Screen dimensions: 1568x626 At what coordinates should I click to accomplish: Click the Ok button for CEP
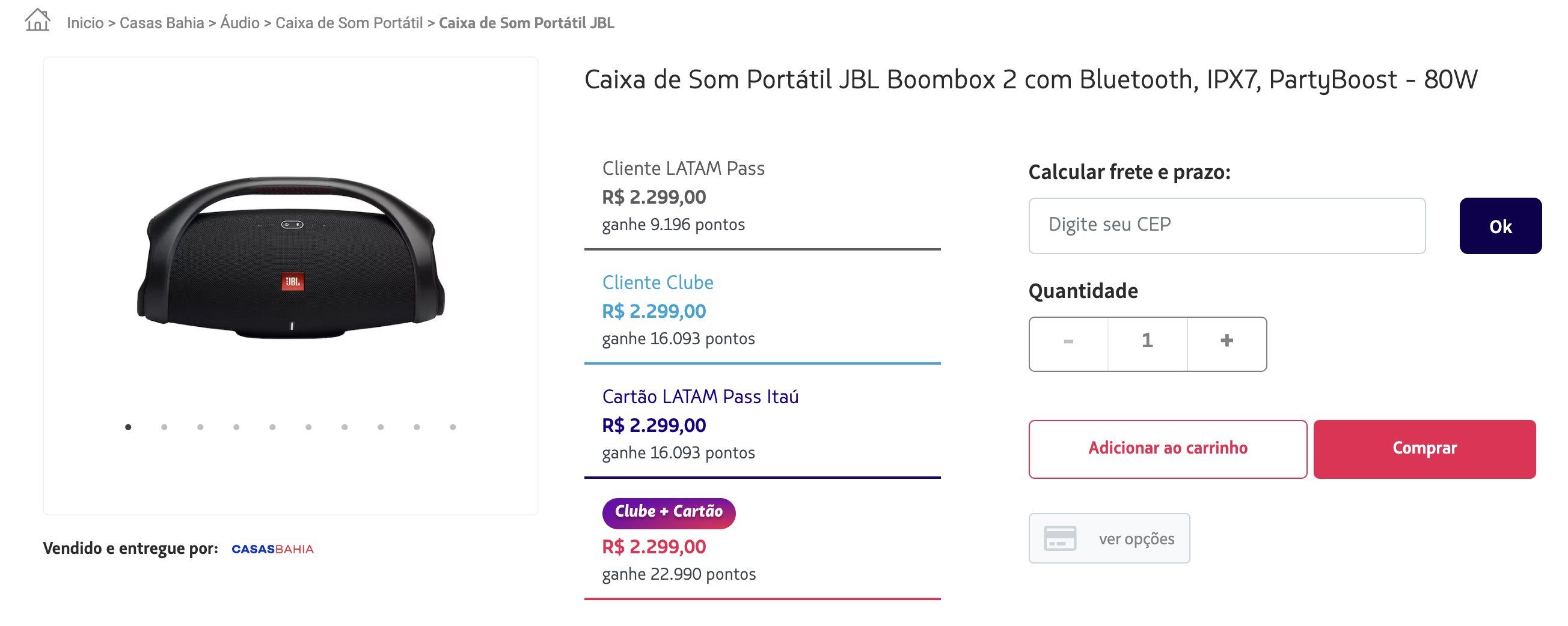click(1501, 226)
